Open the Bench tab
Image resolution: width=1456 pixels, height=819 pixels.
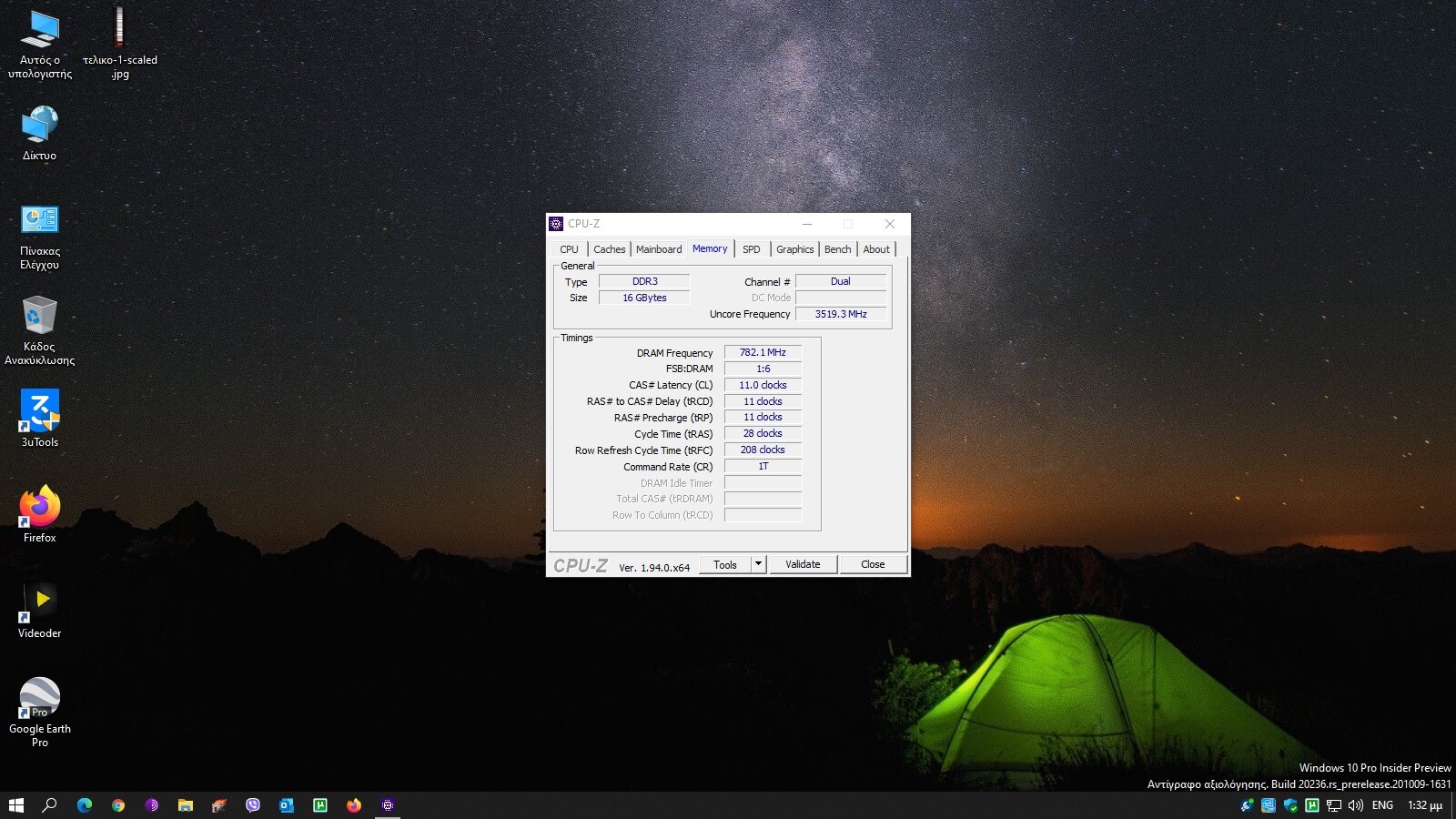[x=837, y=249]
